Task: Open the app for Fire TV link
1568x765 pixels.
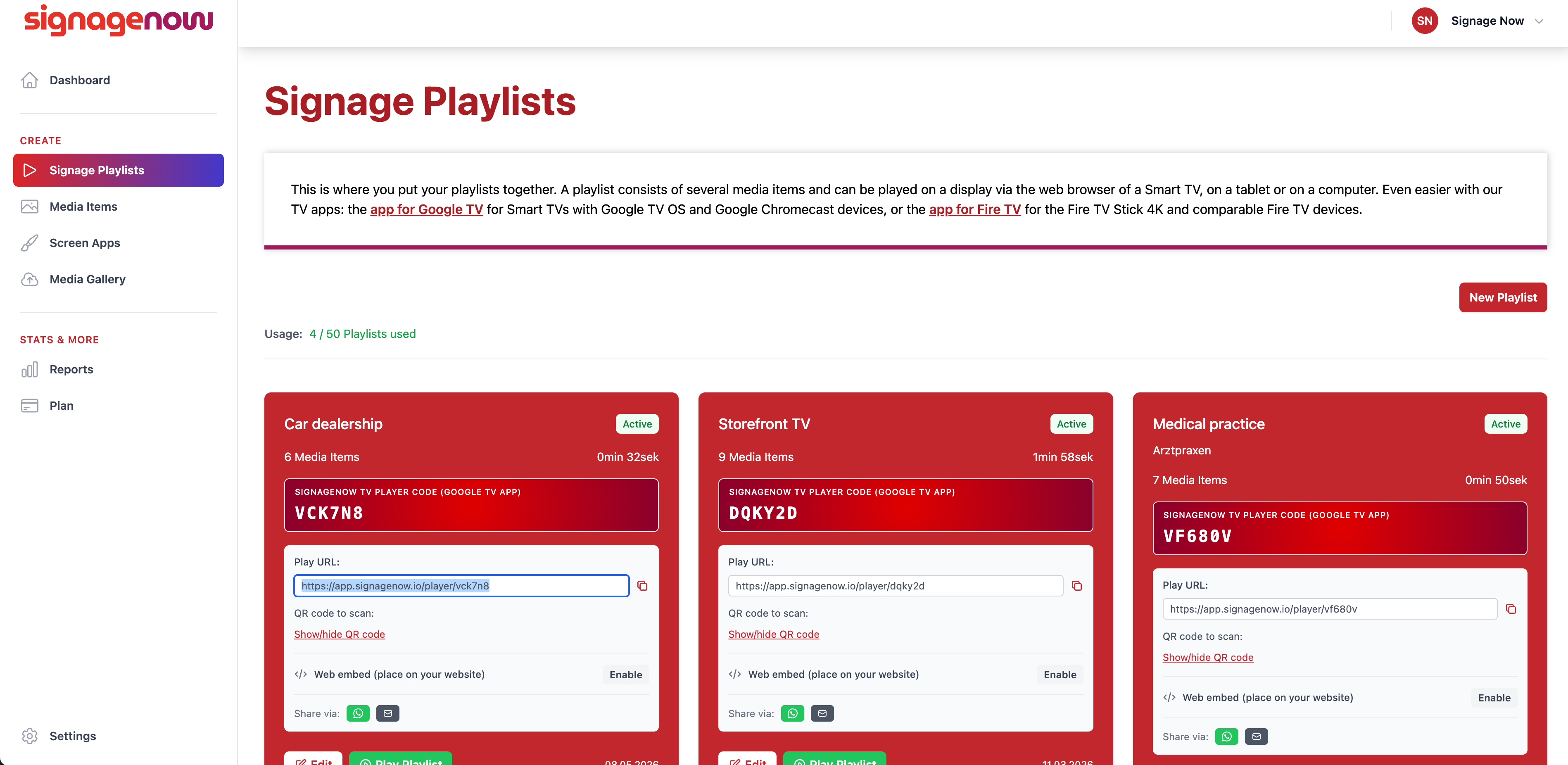Action: [974, 209]
